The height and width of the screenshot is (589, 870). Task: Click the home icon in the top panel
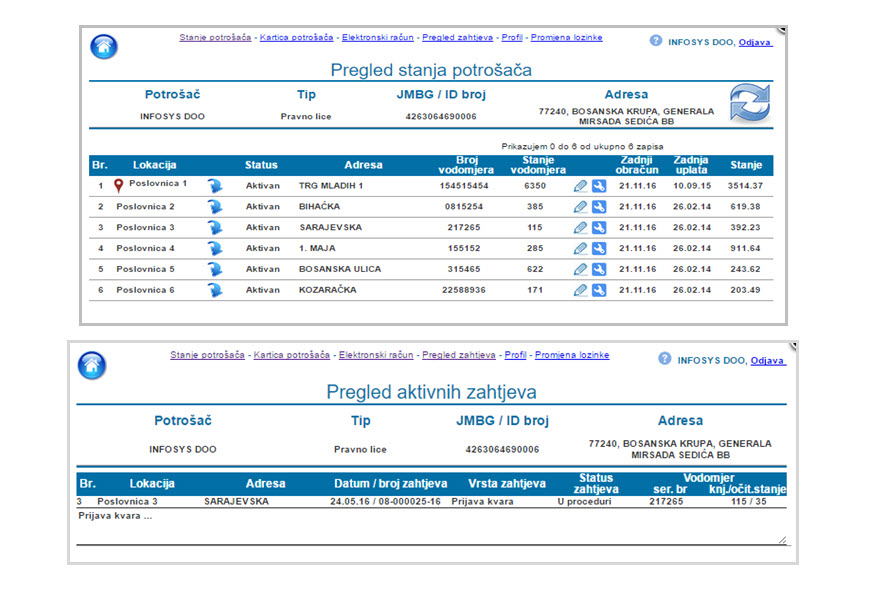pos(104,47)
